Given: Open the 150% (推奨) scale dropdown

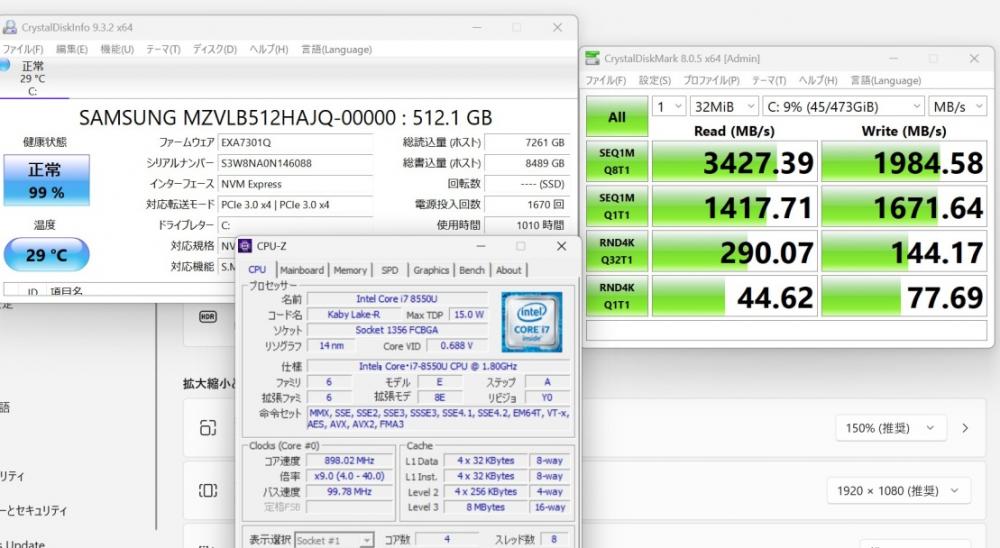Looking at the screenshot, I should 890,428.
